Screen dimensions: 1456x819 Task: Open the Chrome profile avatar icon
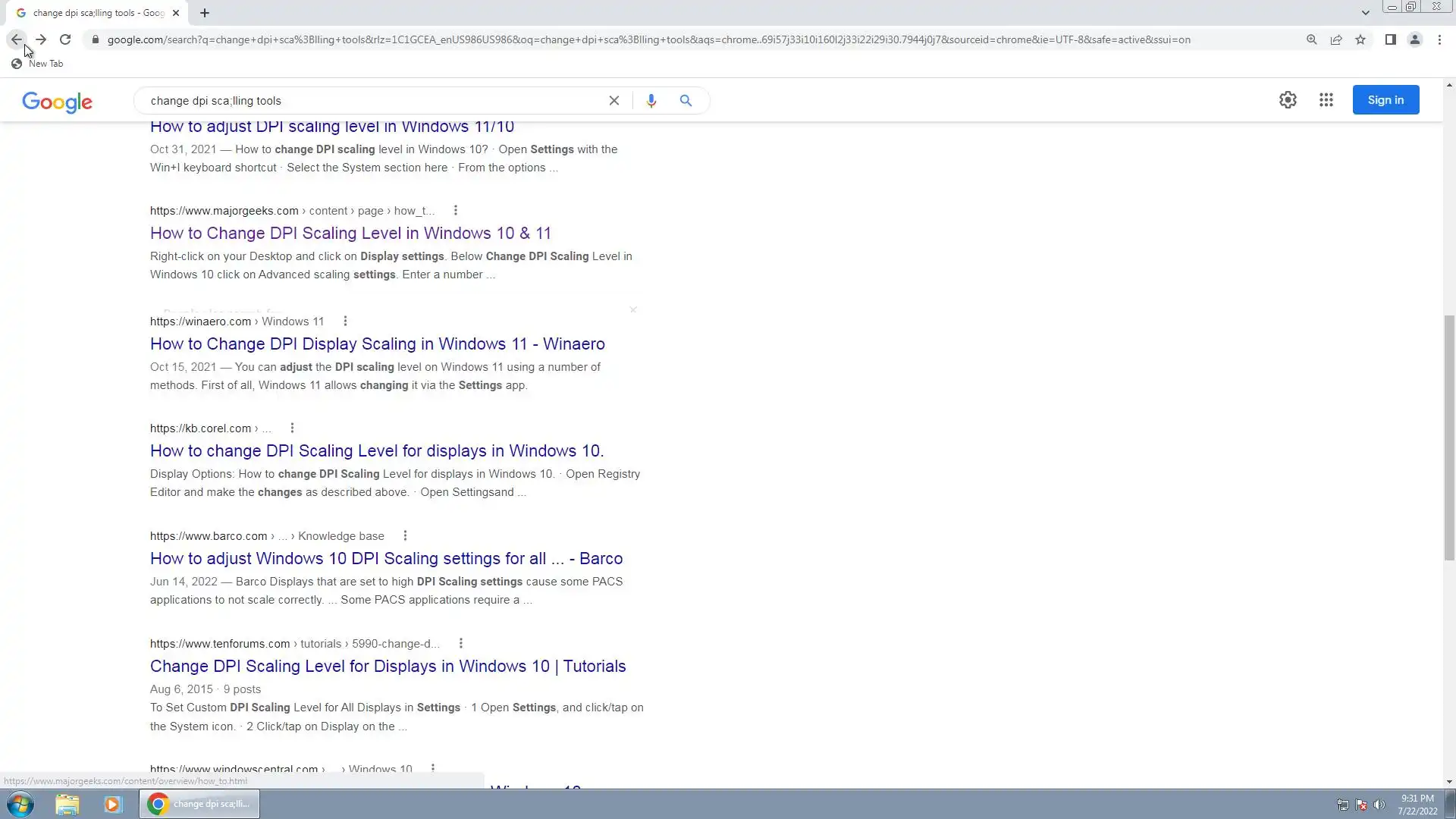tap(1414, 39)
